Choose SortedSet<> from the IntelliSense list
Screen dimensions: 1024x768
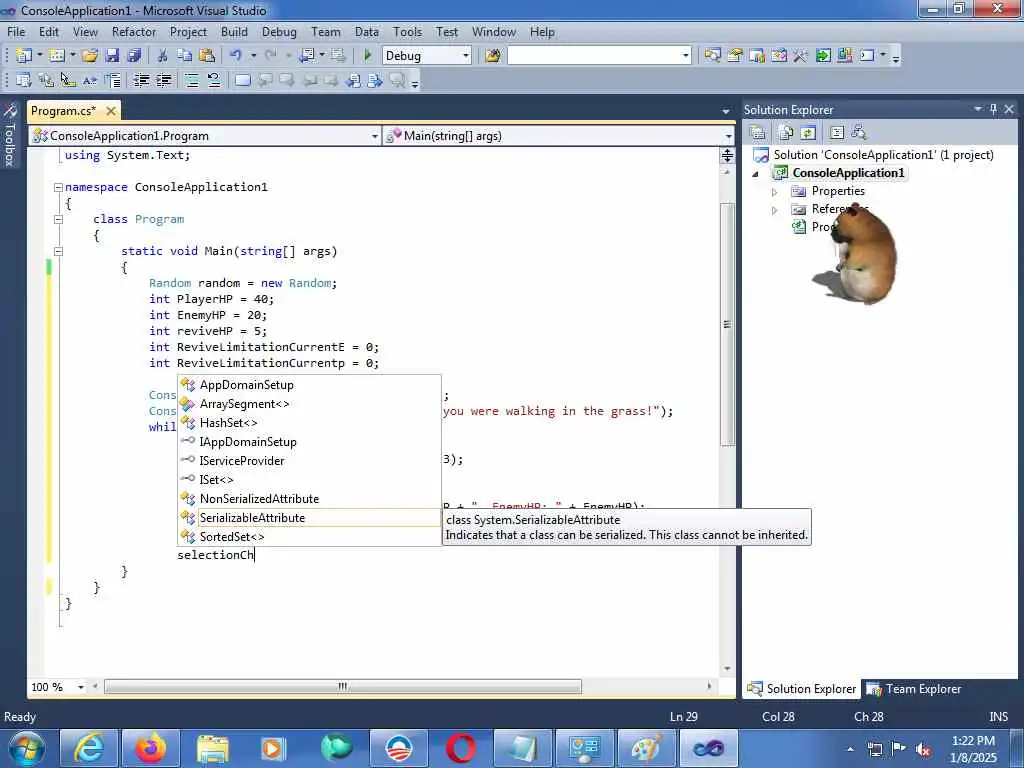pyautogui.click(x=310, y=537)
